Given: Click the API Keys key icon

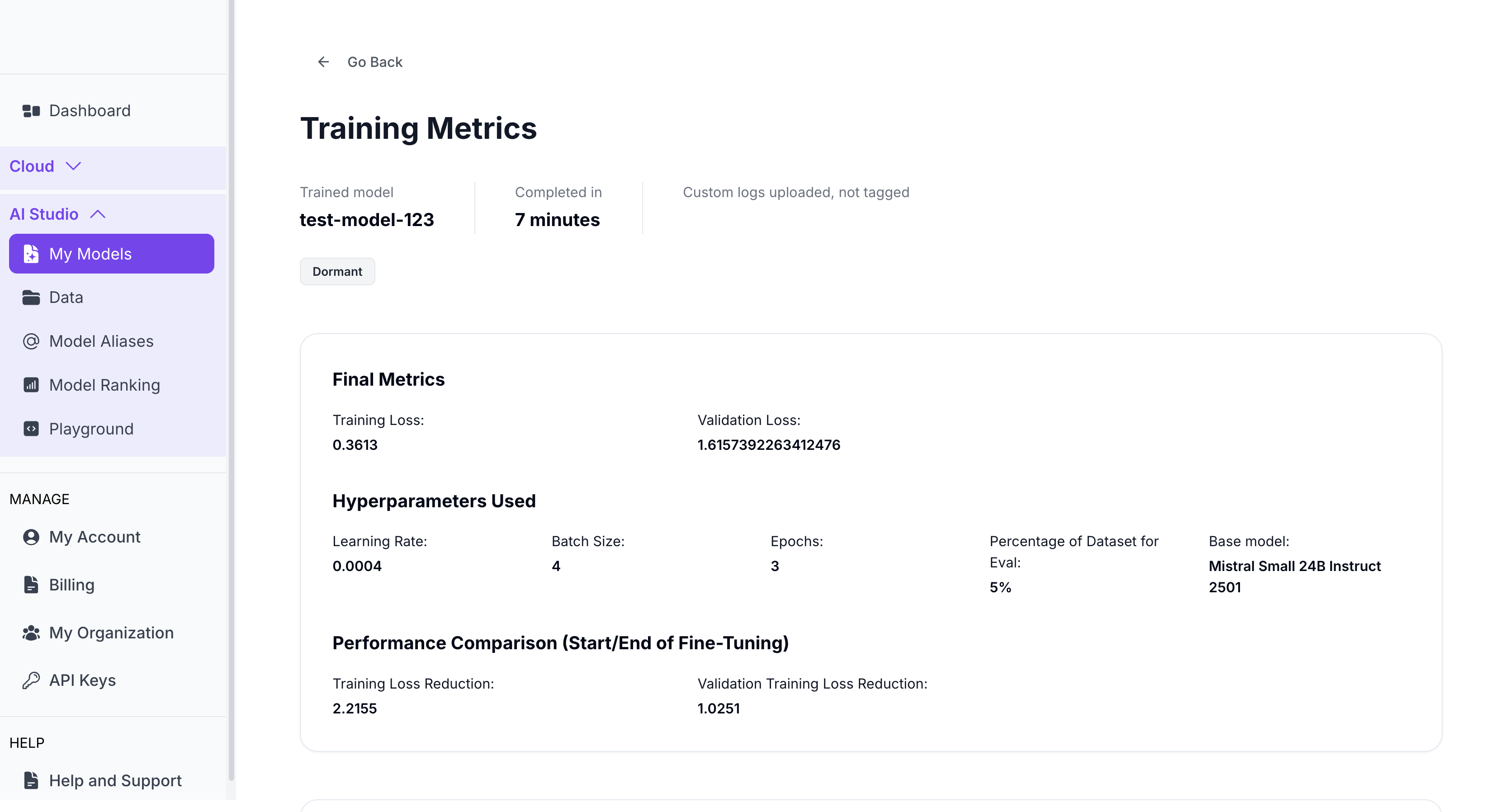Looking at the screenshot, I should pyautogui.click(x=31, y=680).
